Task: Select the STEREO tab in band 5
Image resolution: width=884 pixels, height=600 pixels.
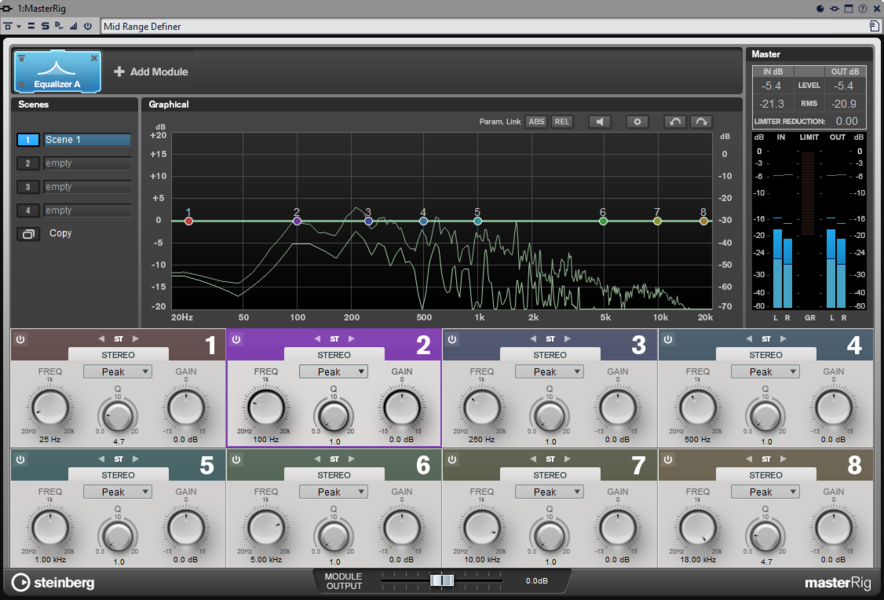Action: [x=118, y=475]
